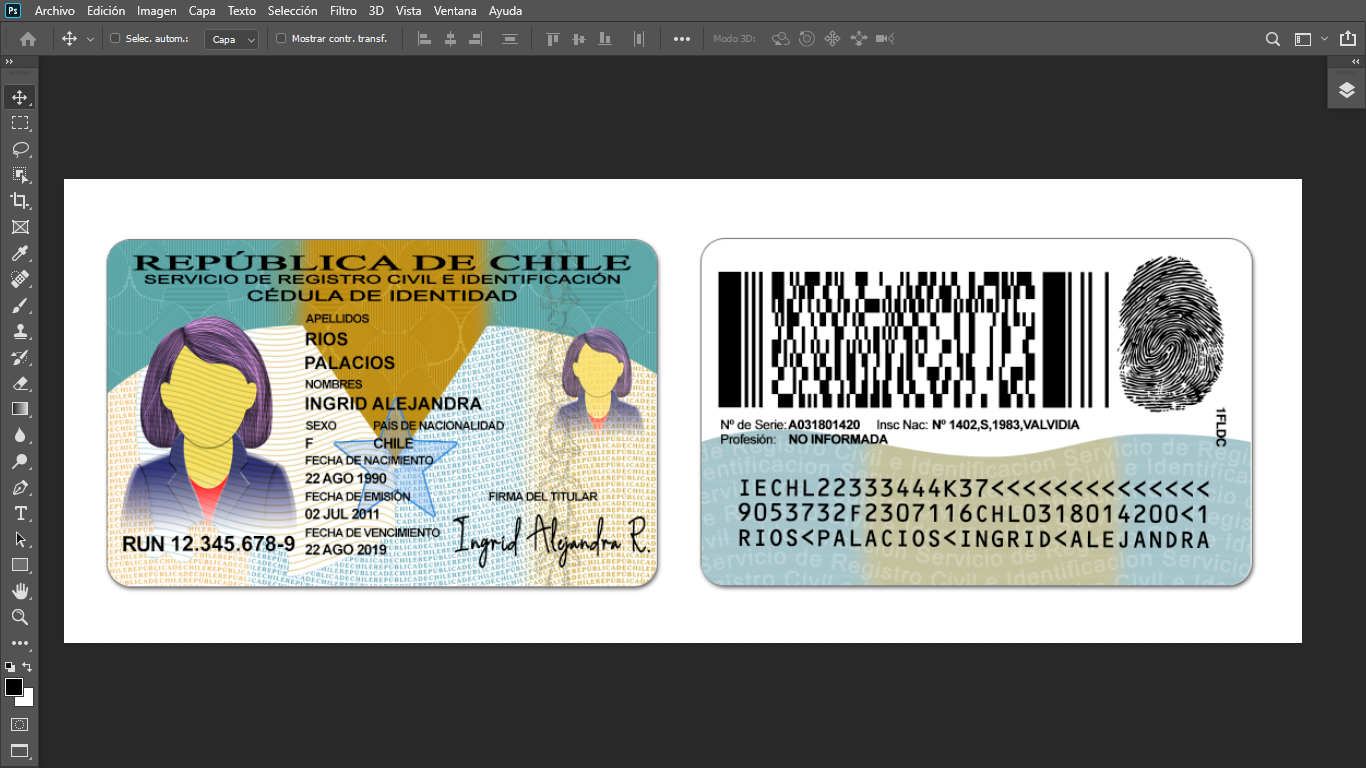The image size is (1366, 768).
Task: Swap foreground and background colors
Action: coord(28,667)
